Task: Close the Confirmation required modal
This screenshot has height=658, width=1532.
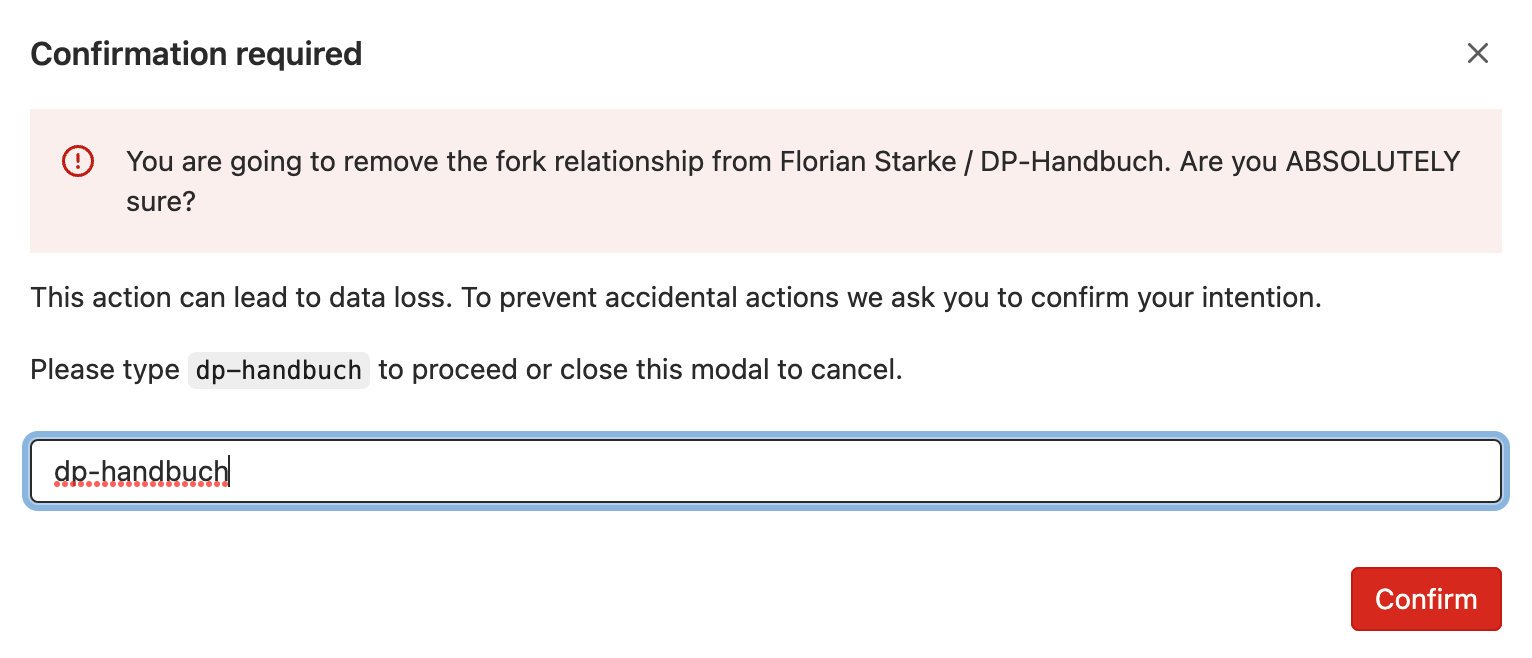Action: point(1477,54)
